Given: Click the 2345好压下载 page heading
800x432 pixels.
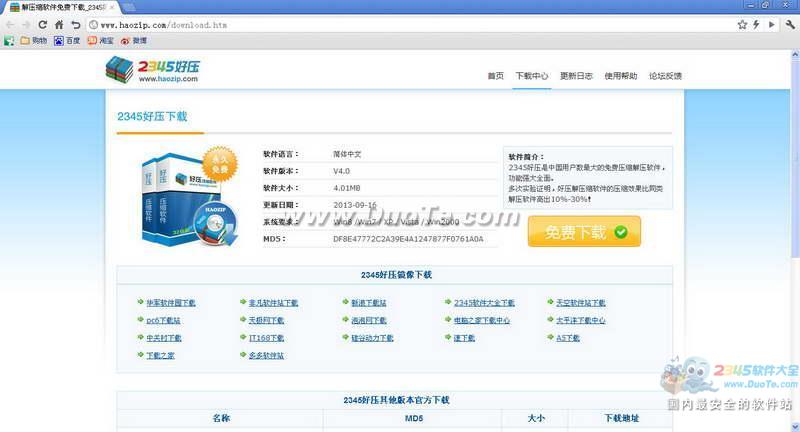Looking at the screenshot, I should pos(152,116).
